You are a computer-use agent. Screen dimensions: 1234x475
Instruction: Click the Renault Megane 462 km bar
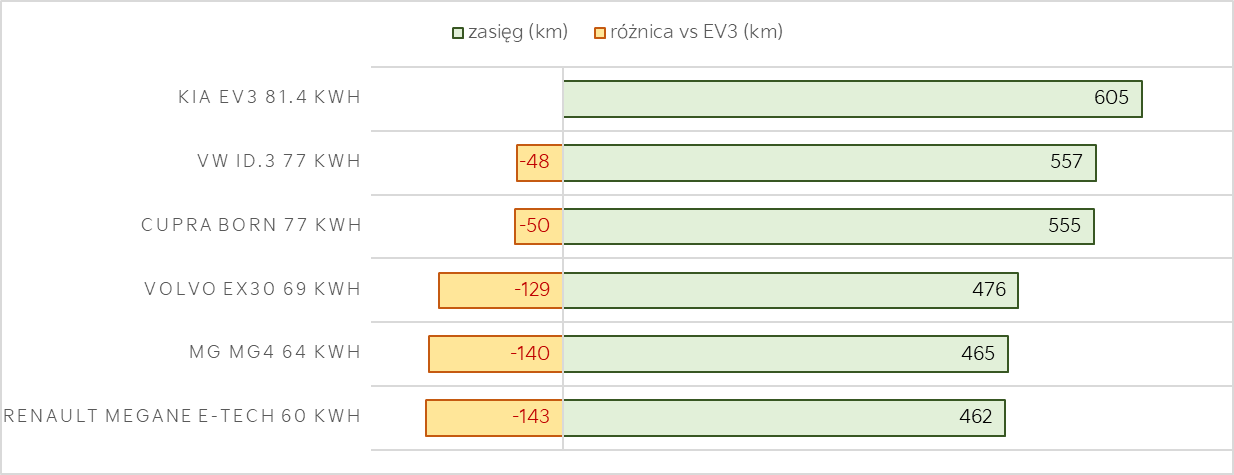784,418
